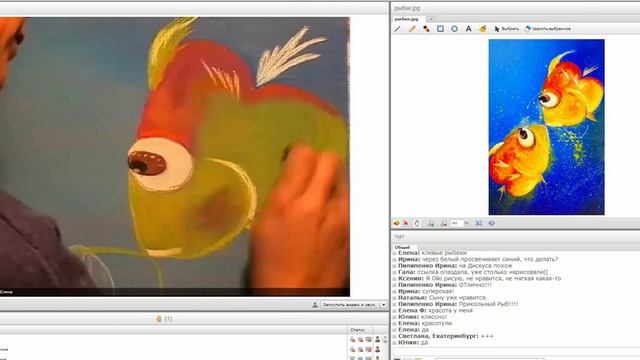
Task: Open dropdown arrow next to video start button
Action: click(383, 305)
